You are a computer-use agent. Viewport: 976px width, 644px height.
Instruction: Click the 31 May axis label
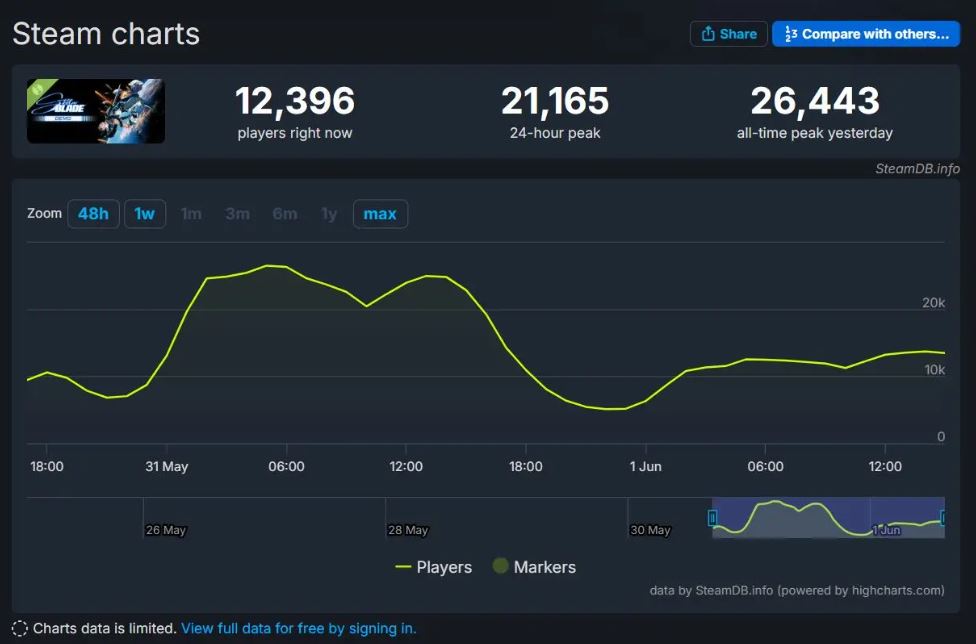point(167,466)
